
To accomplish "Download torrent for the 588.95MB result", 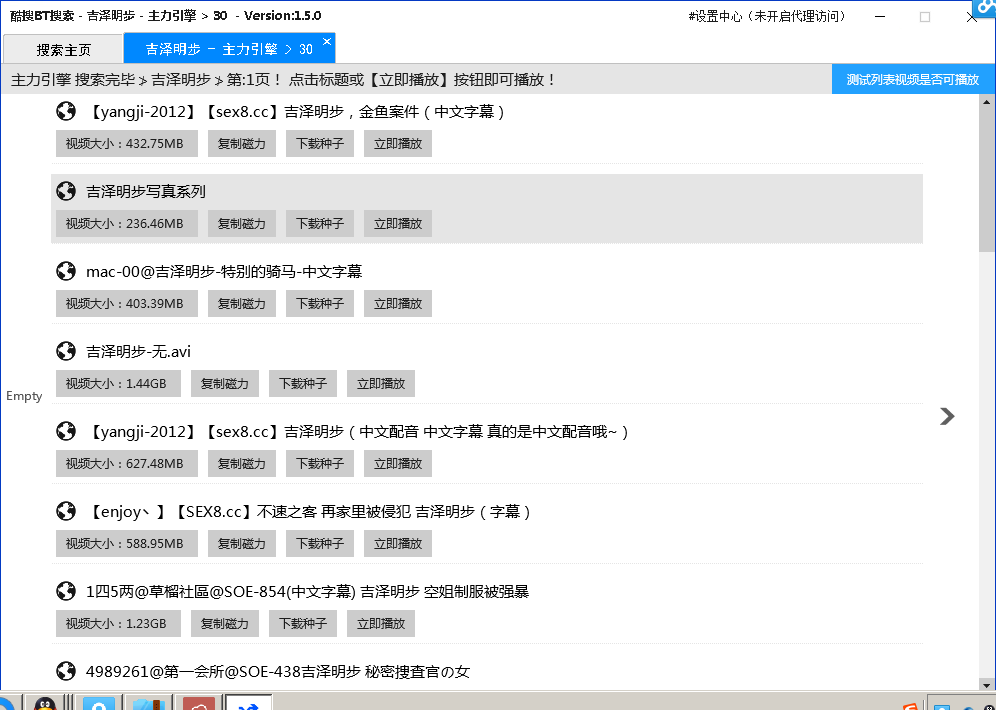I will pos(320,544).
